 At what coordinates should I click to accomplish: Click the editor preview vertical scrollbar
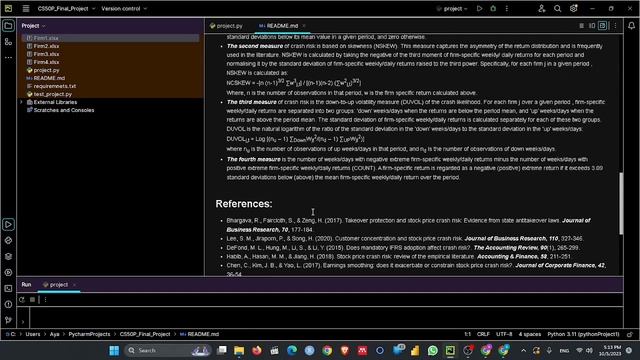tap(621, 203)
